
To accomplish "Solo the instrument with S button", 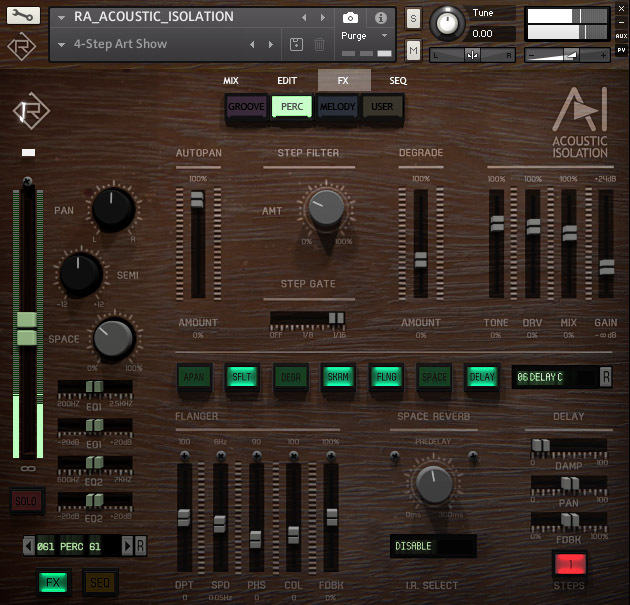I will pyautogui.click(x=414, y=18).
